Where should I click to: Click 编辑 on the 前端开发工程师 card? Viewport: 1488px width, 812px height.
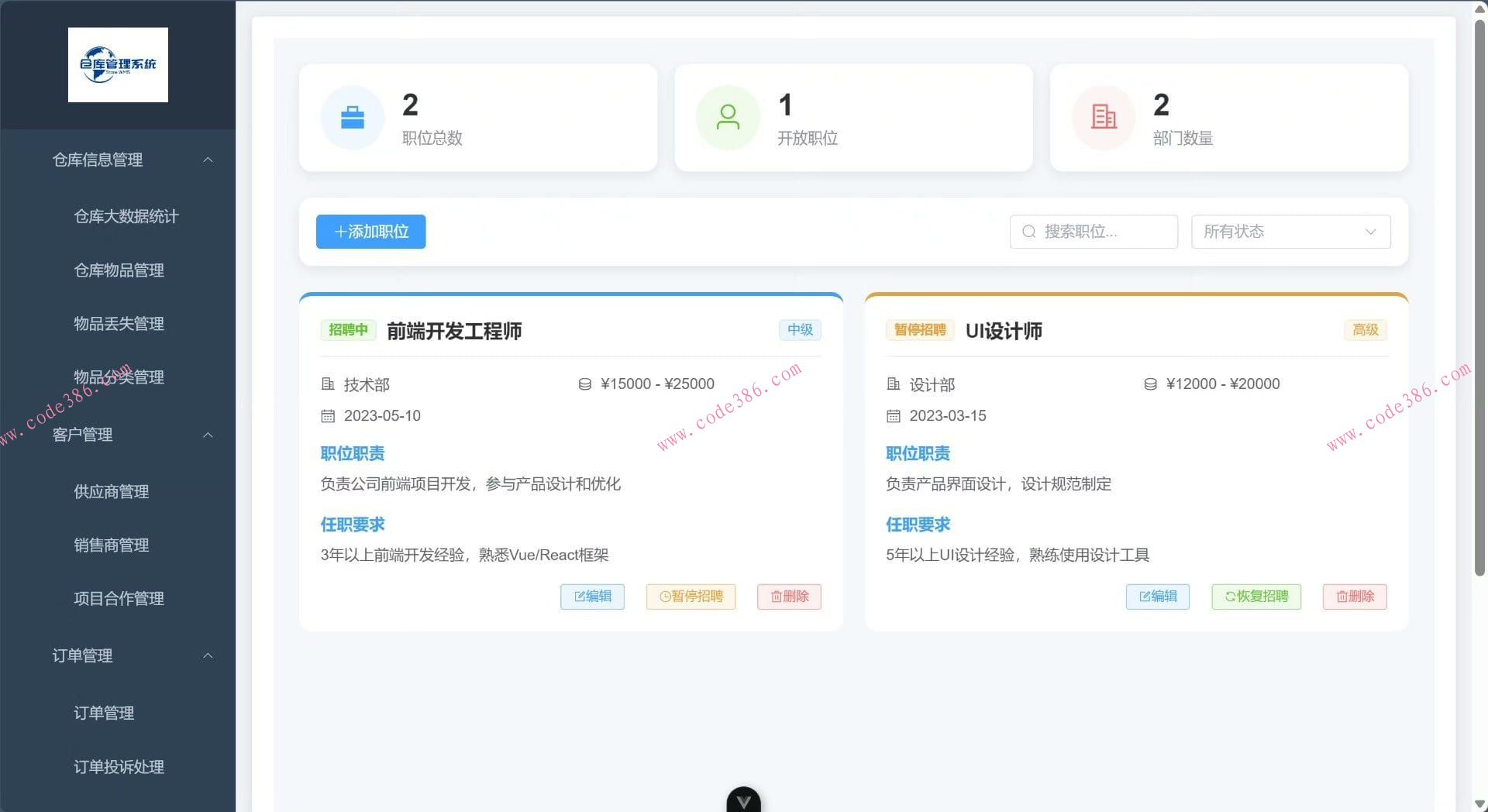coord(591,597)
